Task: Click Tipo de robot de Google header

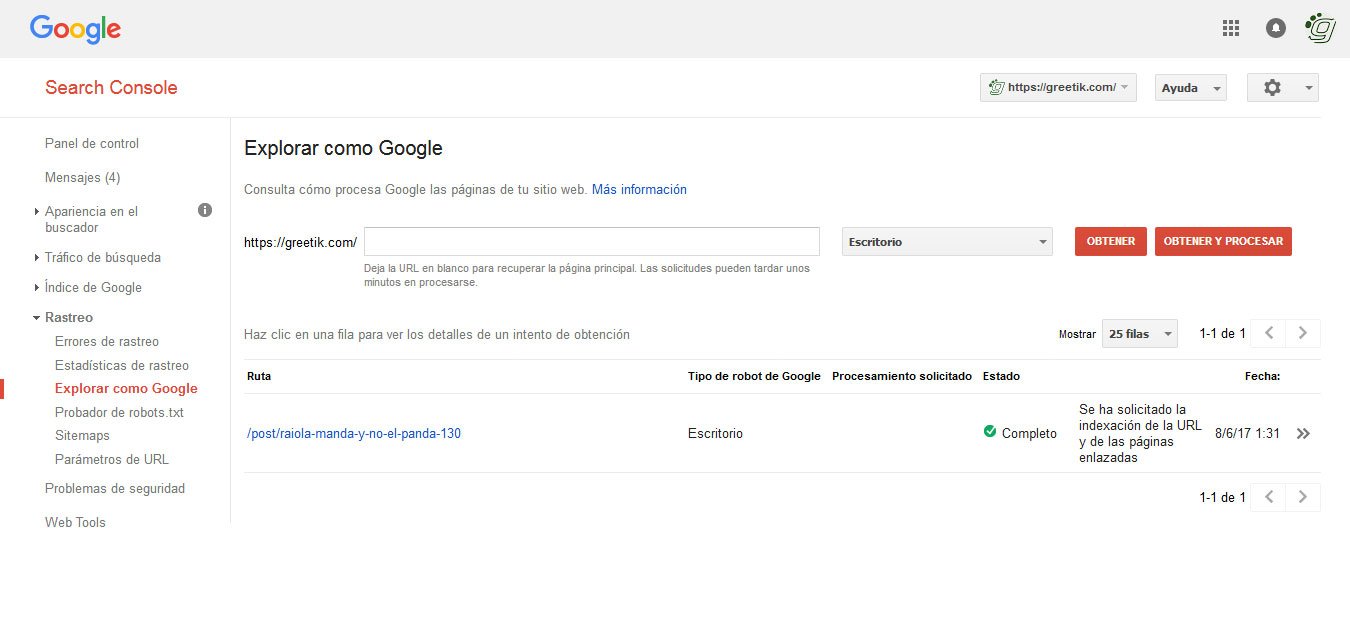Action: point(754,376)
